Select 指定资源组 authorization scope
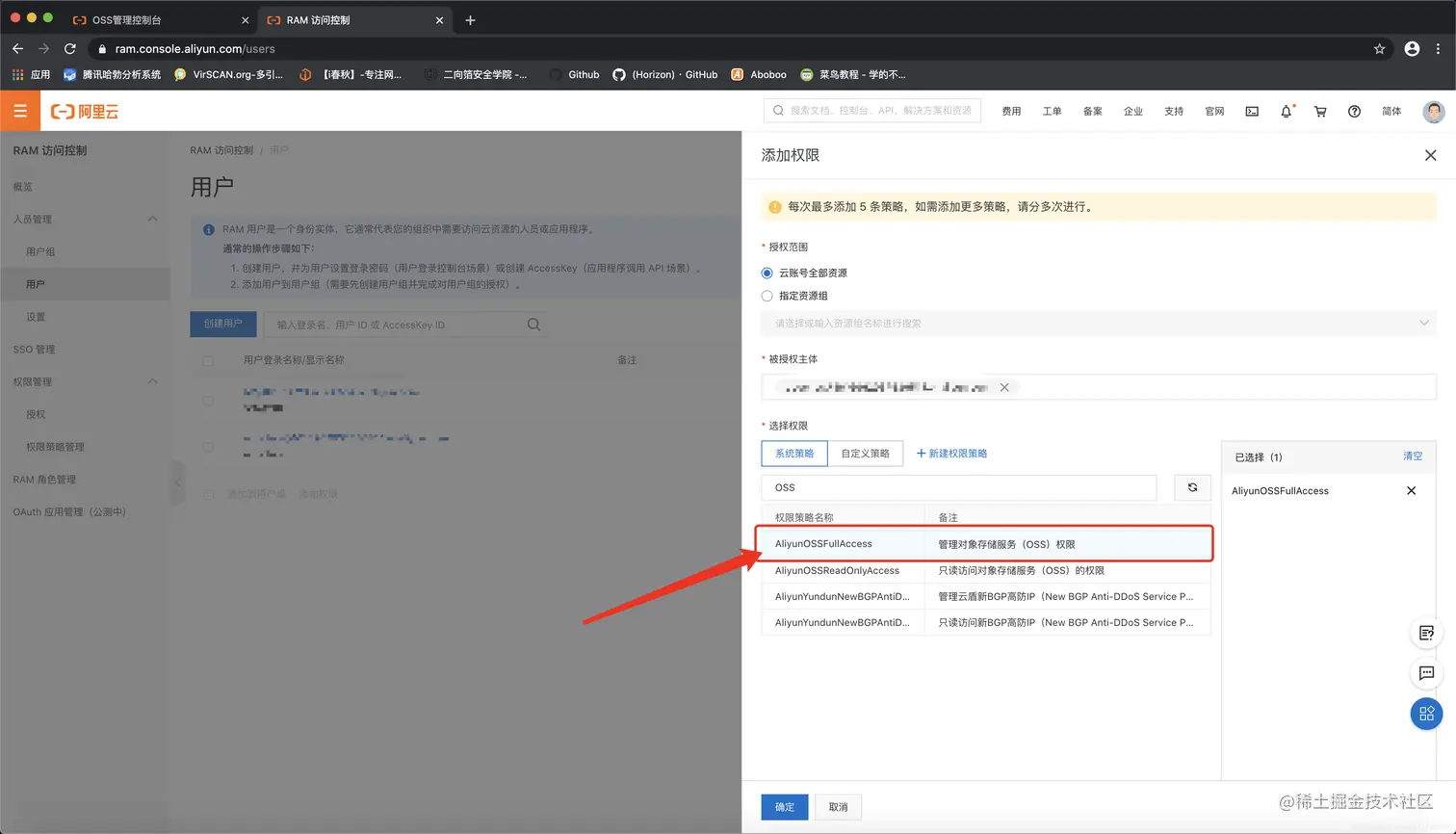This screenshot has width=1456, height=834. (767, 295)
